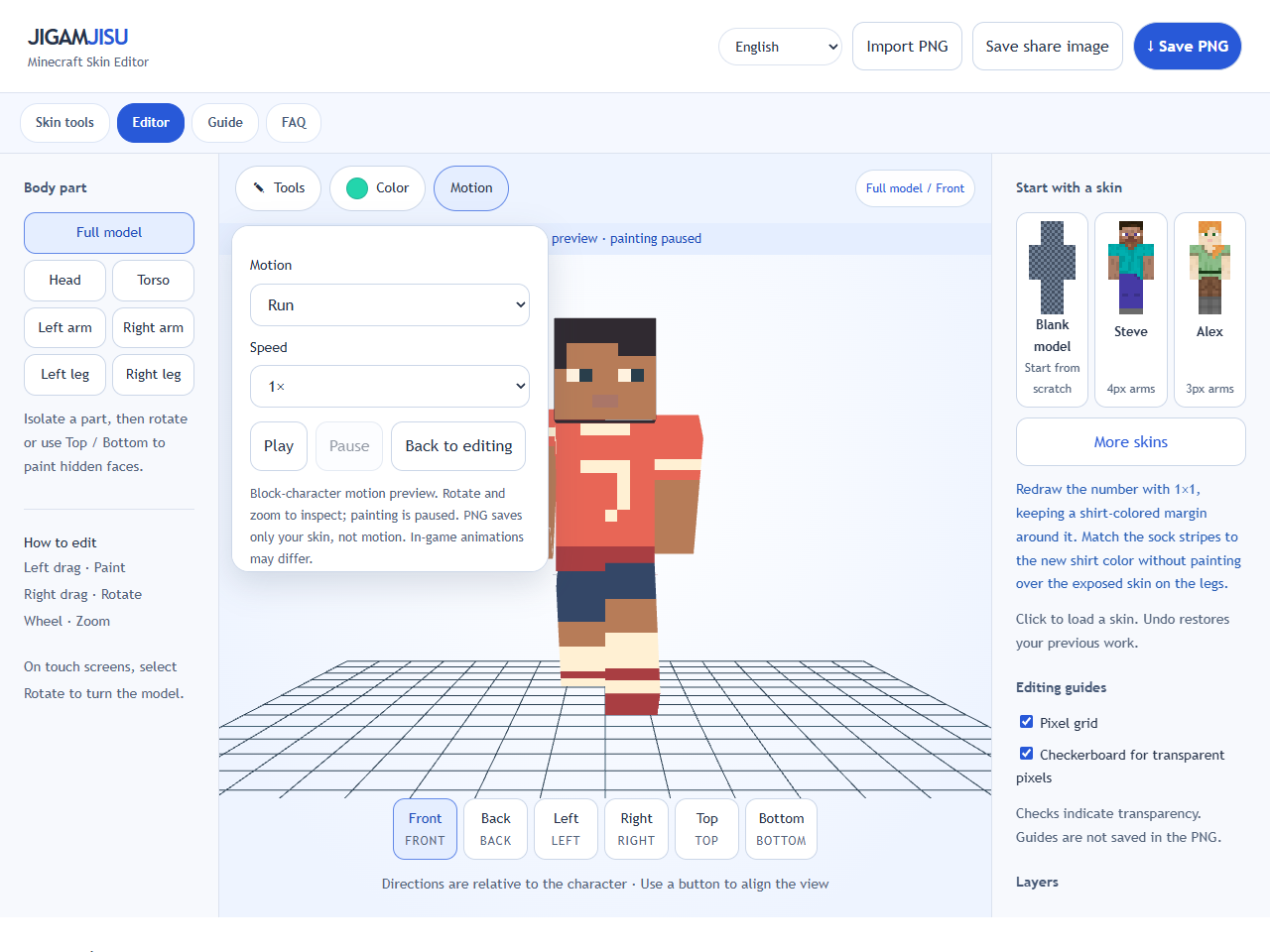Align view to Front

[x=425, y=829]
